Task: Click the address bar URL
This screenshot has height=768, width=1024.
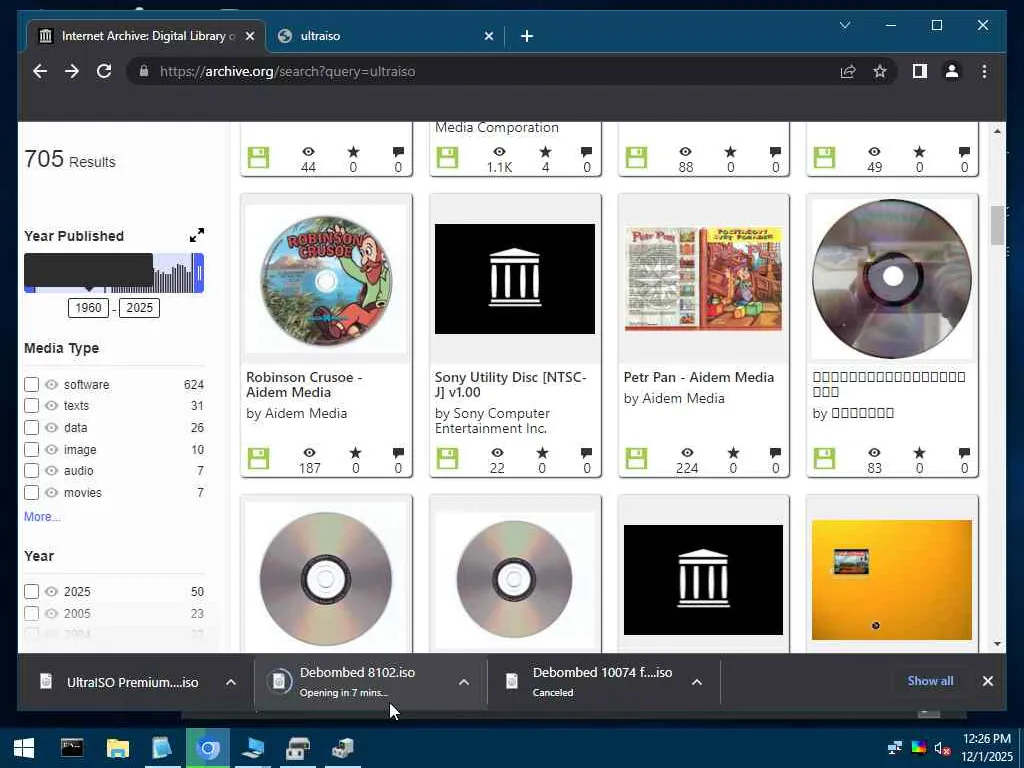Action: tap(287, 71)
